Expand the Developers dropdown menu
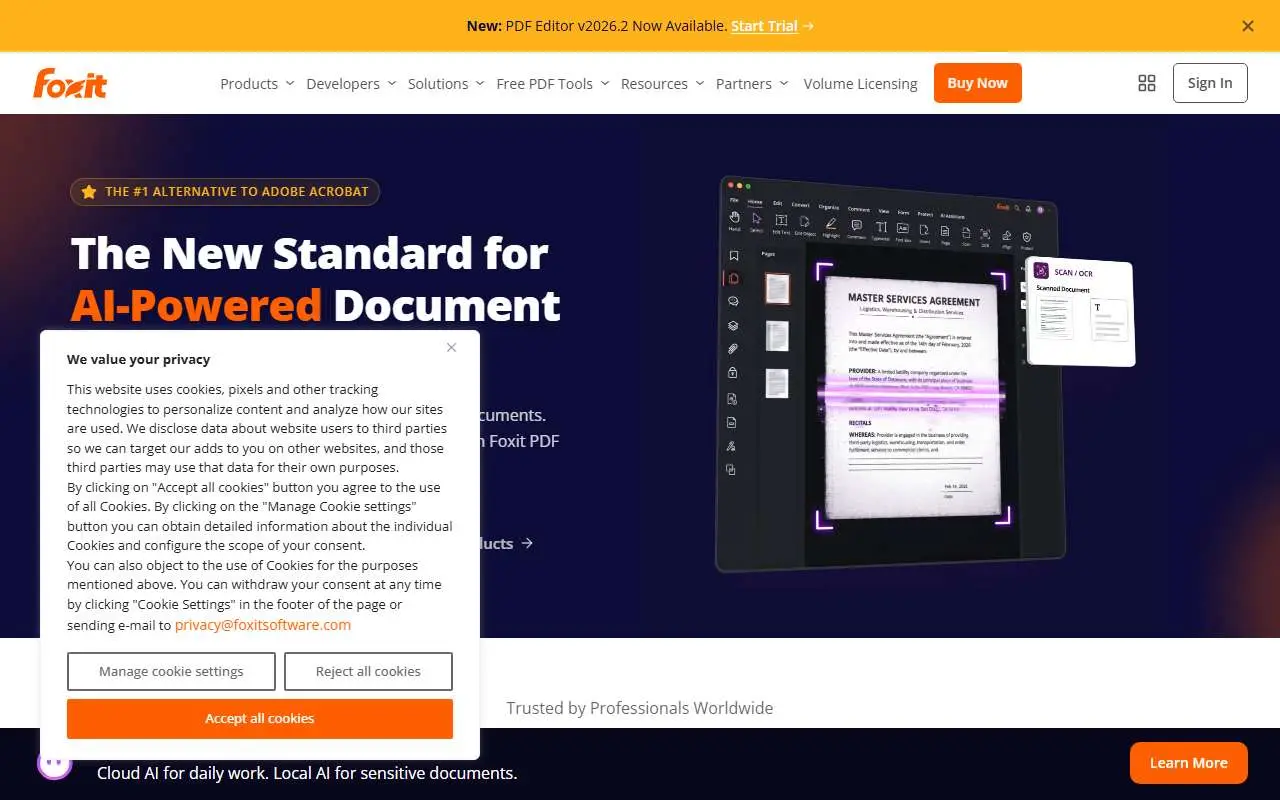This screenshot has height=800, width=1280. click(351, 84)
